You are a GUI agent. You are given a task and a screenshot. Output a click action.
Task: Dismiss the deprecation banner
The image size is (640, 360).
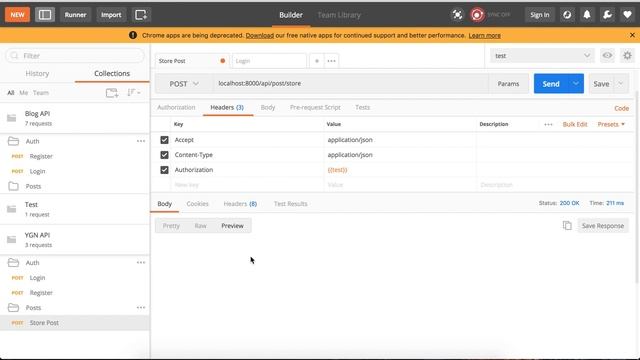pos(632,36)
